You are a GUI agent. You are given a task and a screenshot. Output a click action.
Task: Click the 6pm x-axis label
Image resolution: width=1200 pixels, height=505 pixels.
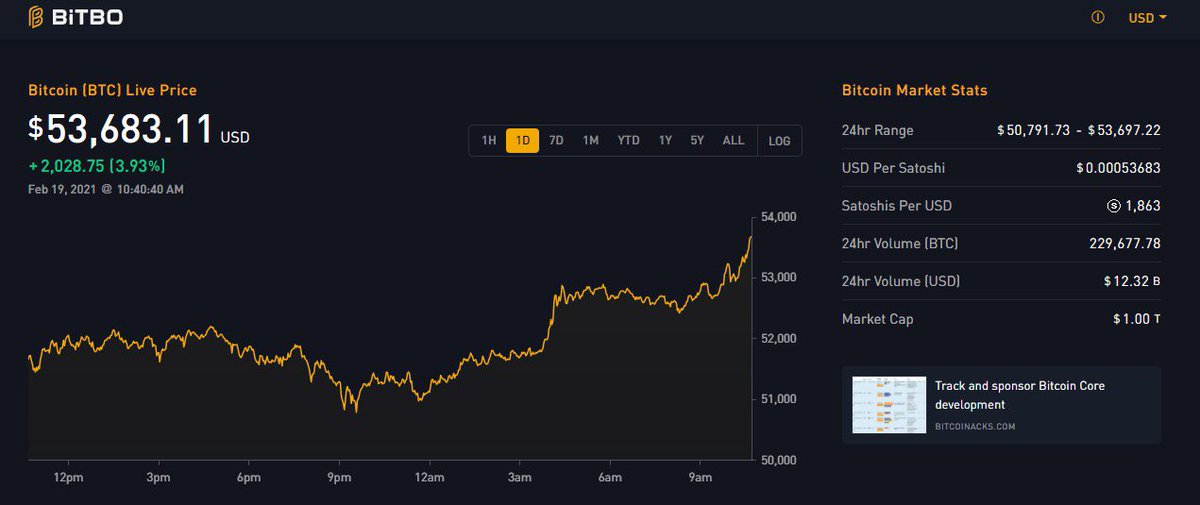click(249, 478)
